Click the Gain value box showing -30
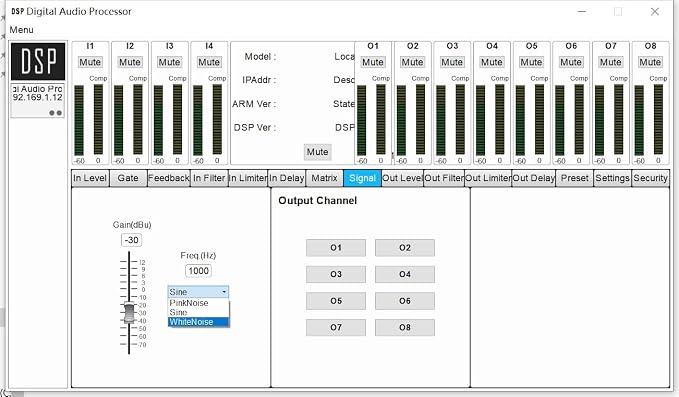 (x=131, y=240)
